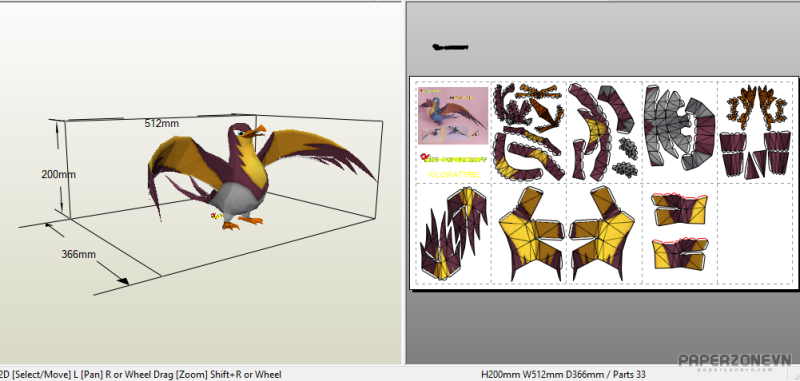Select the lower red-edged yellow part
This screenshot has width=800, height=381.
[681, 253]
